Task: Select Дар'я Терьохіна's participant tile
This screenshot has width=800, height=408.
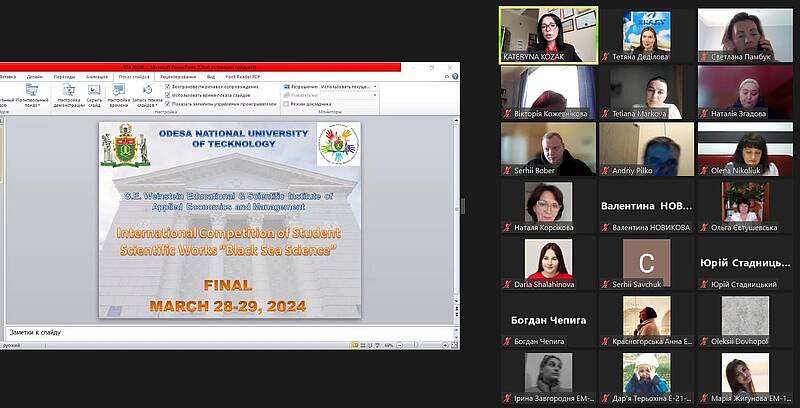Action: coord(646,376)
